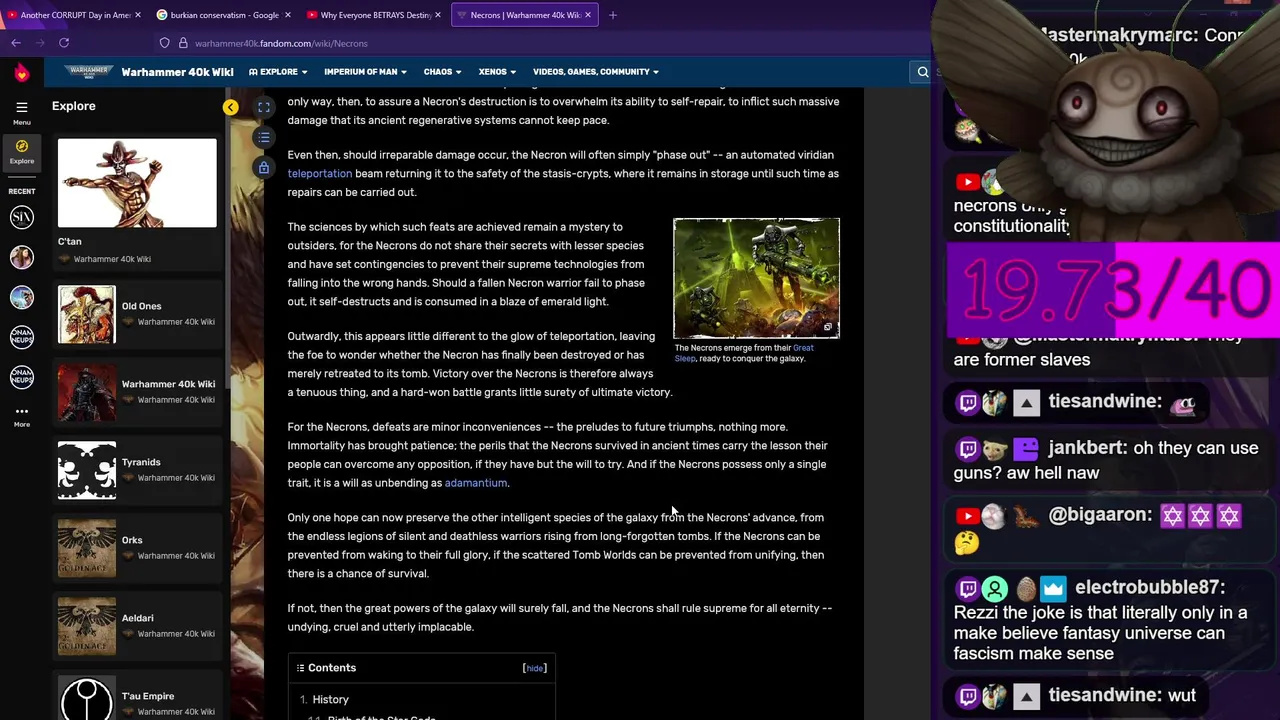Open the C'tan article card image

click(137, 183)
